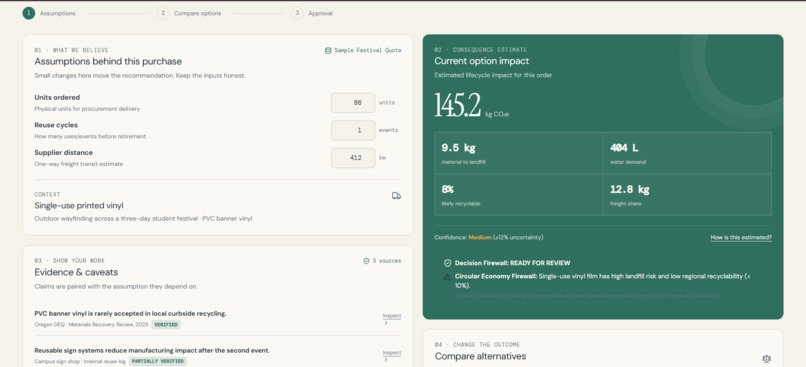Click the 145.2 kg CO2e value
This screenshot has height=367, width=806.
[x=471, y=105]
